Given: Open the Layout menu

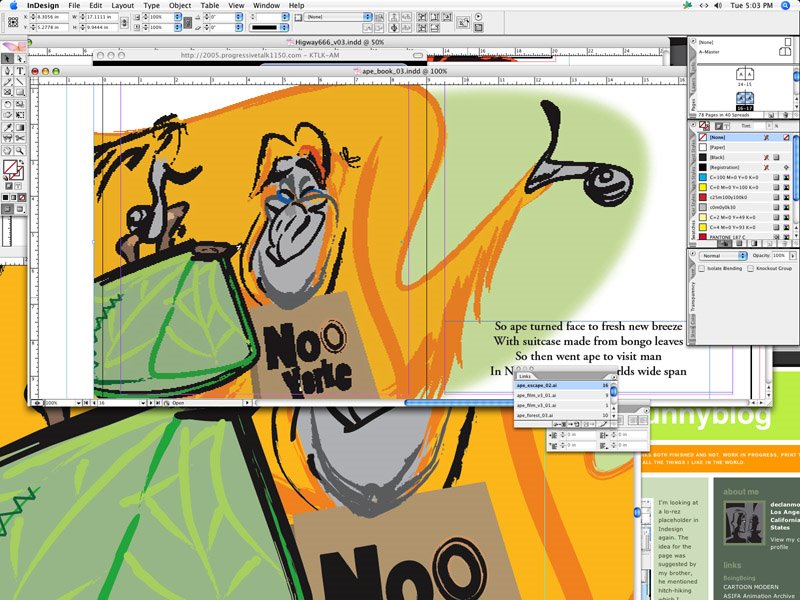Looking at the screenshot, I should (122, 6).
